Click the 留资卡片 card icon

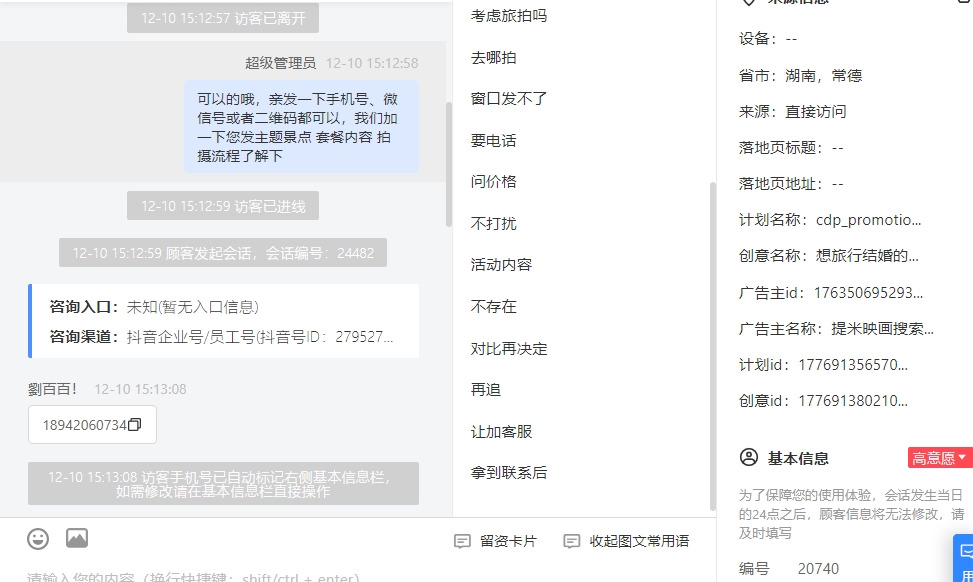pyautogui.click(x=462, y=541)
